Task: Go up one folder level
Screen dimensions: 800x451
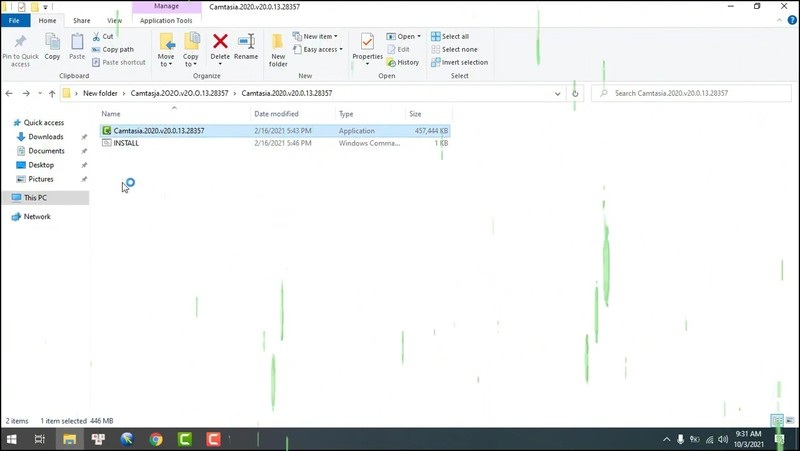Action: [52, 93]
